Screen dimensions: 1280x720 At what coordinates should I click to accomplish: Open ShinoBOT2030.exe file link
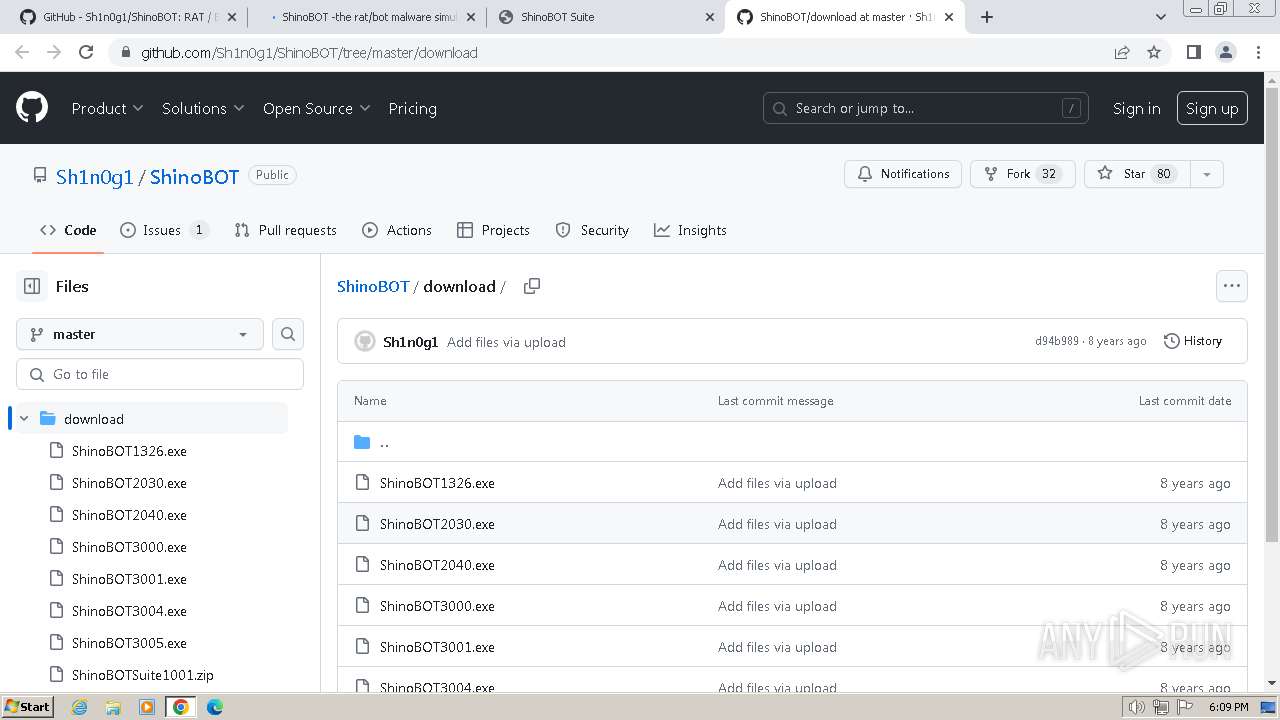coord(437,524)
